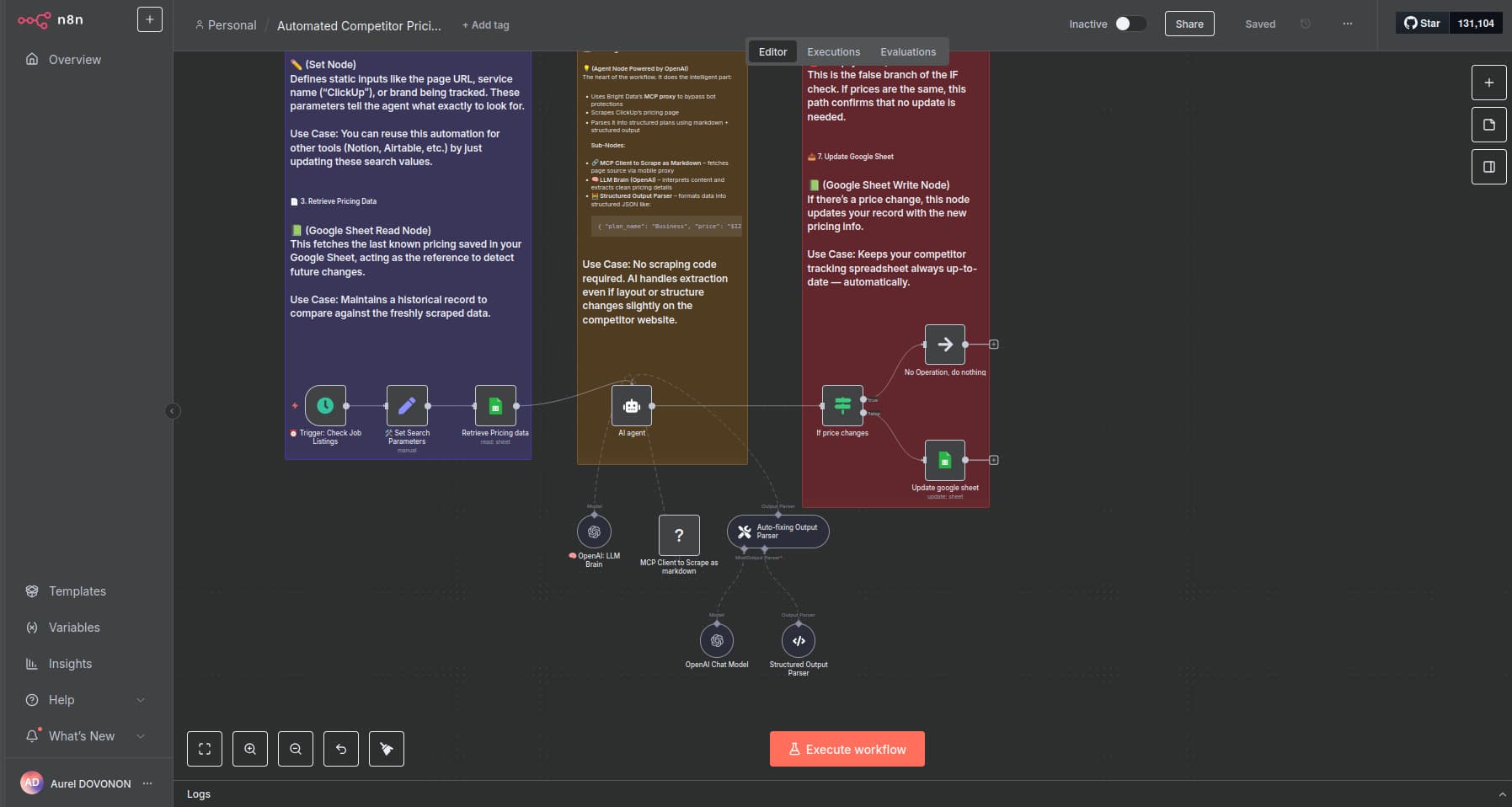Expand the Logs panel with the chevron
The image size is (1512, 807).
(1502, 794)
